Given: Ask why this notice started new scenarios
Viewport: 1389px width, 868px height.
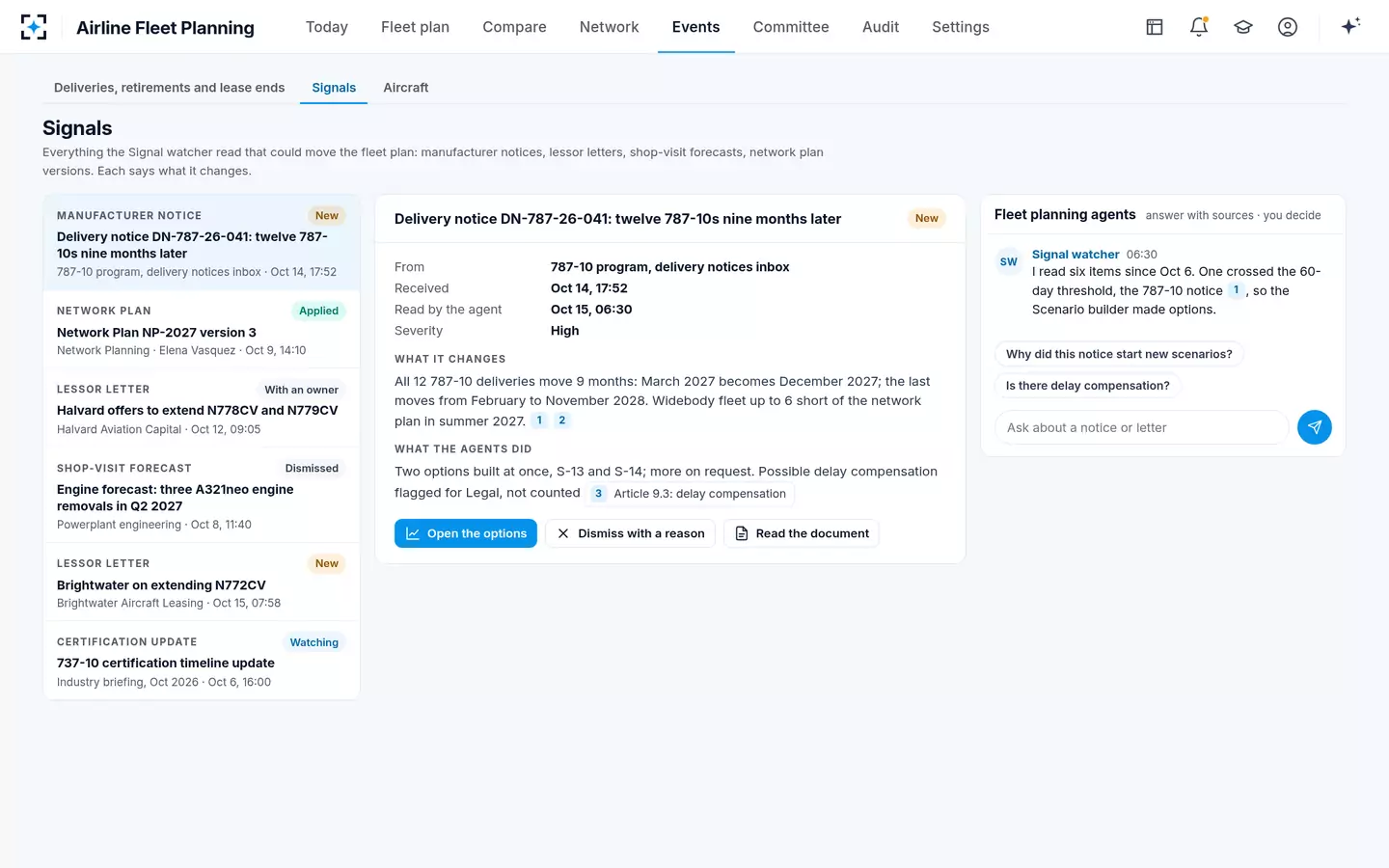Looking at the screenshot, I should pyautogui.click(x=1119, y=354).
